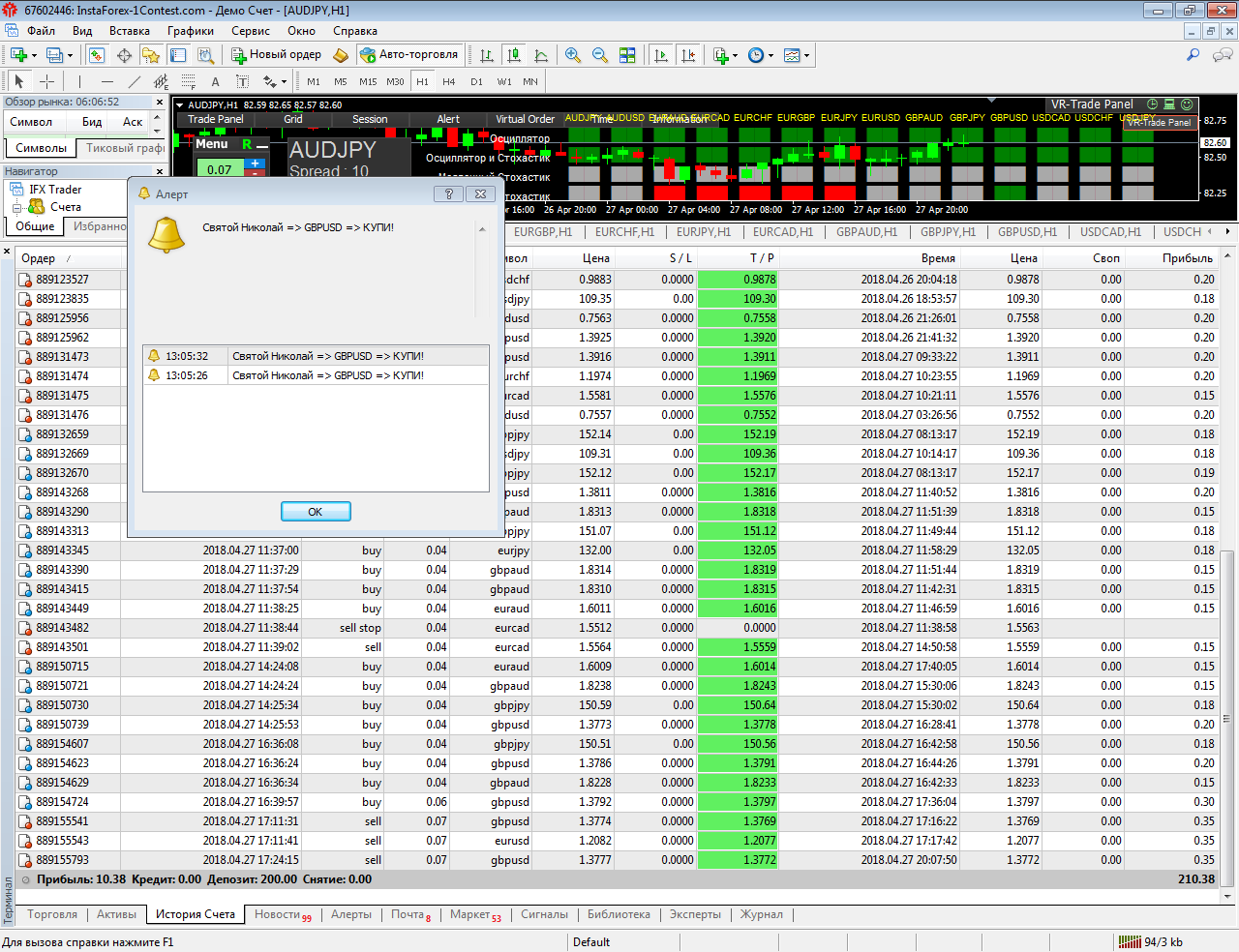Screen dimensions: 1239x952
Task: Tile windows with the grid icon
Action: click(627, 55)
